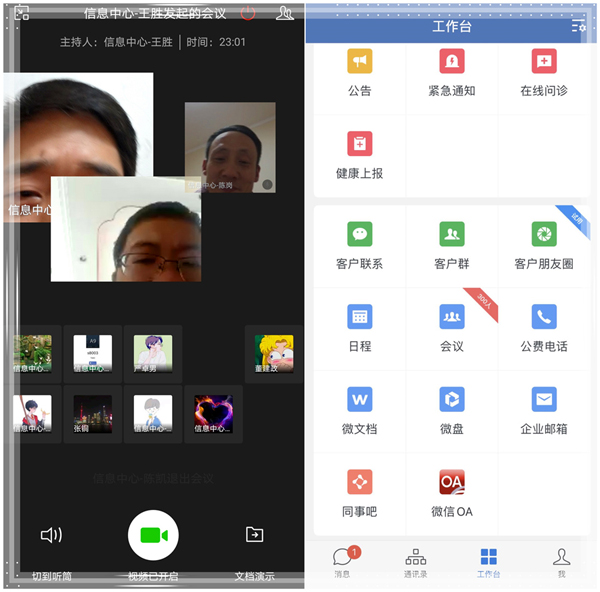
Task: Open the 微盘 drive app
Action: pos(452,411)
